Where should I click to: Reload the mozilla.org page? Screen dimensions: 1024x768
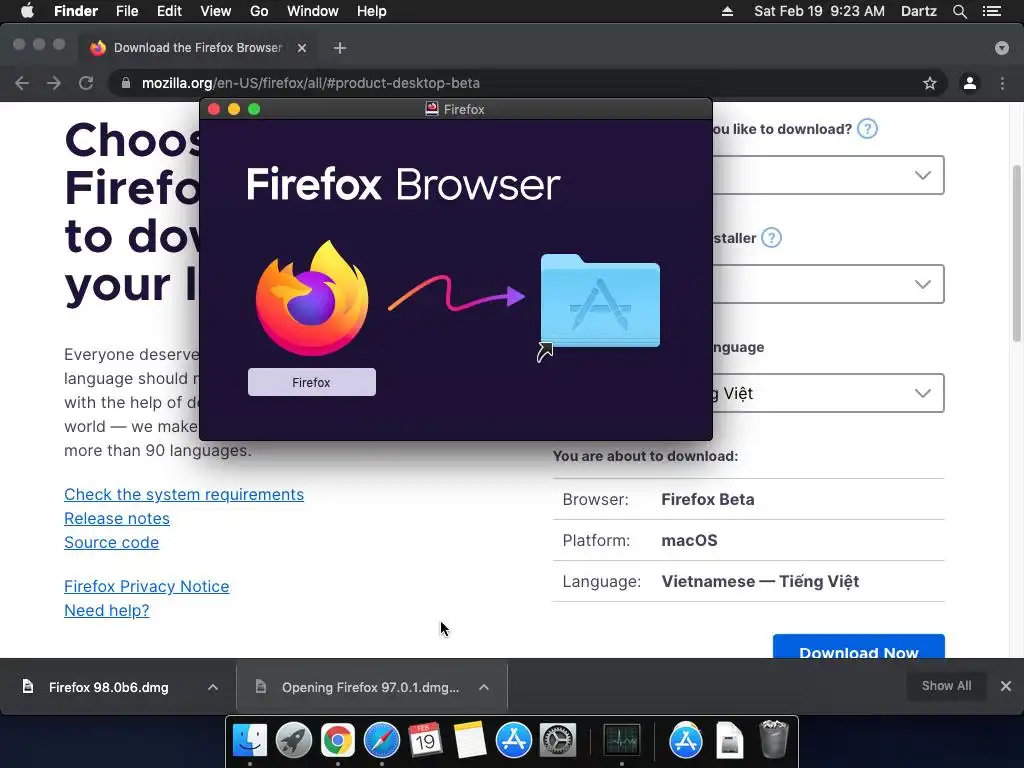tap(86, 83)
